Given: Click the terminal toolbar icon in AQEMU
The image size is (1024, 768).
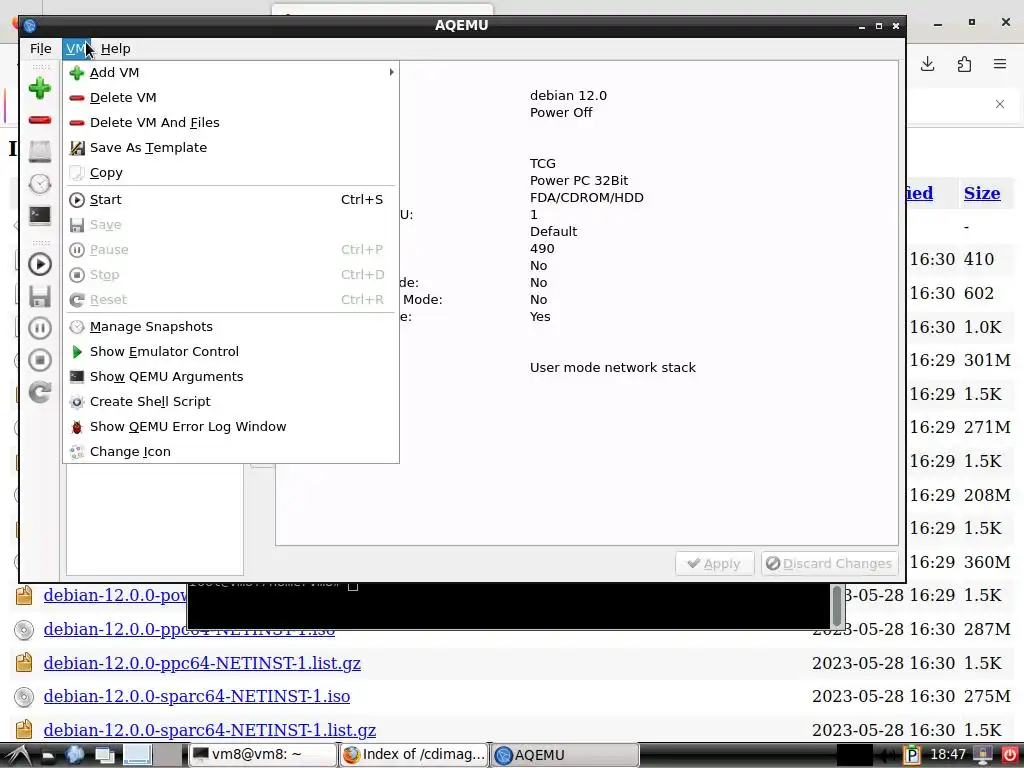Looking at the screenshot, I should point(39,216).
